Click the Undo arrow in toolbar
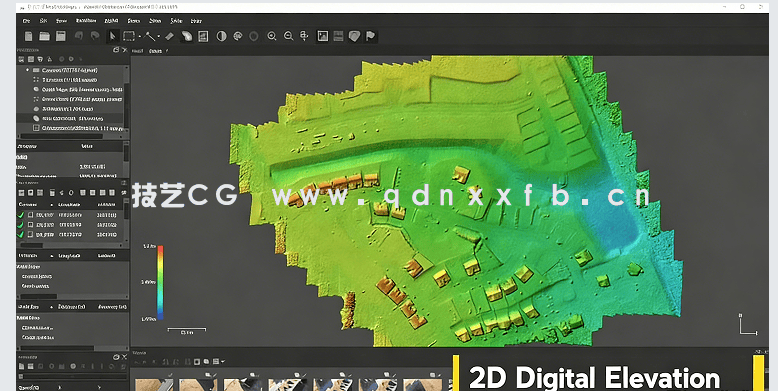 [x=78, y=36]
